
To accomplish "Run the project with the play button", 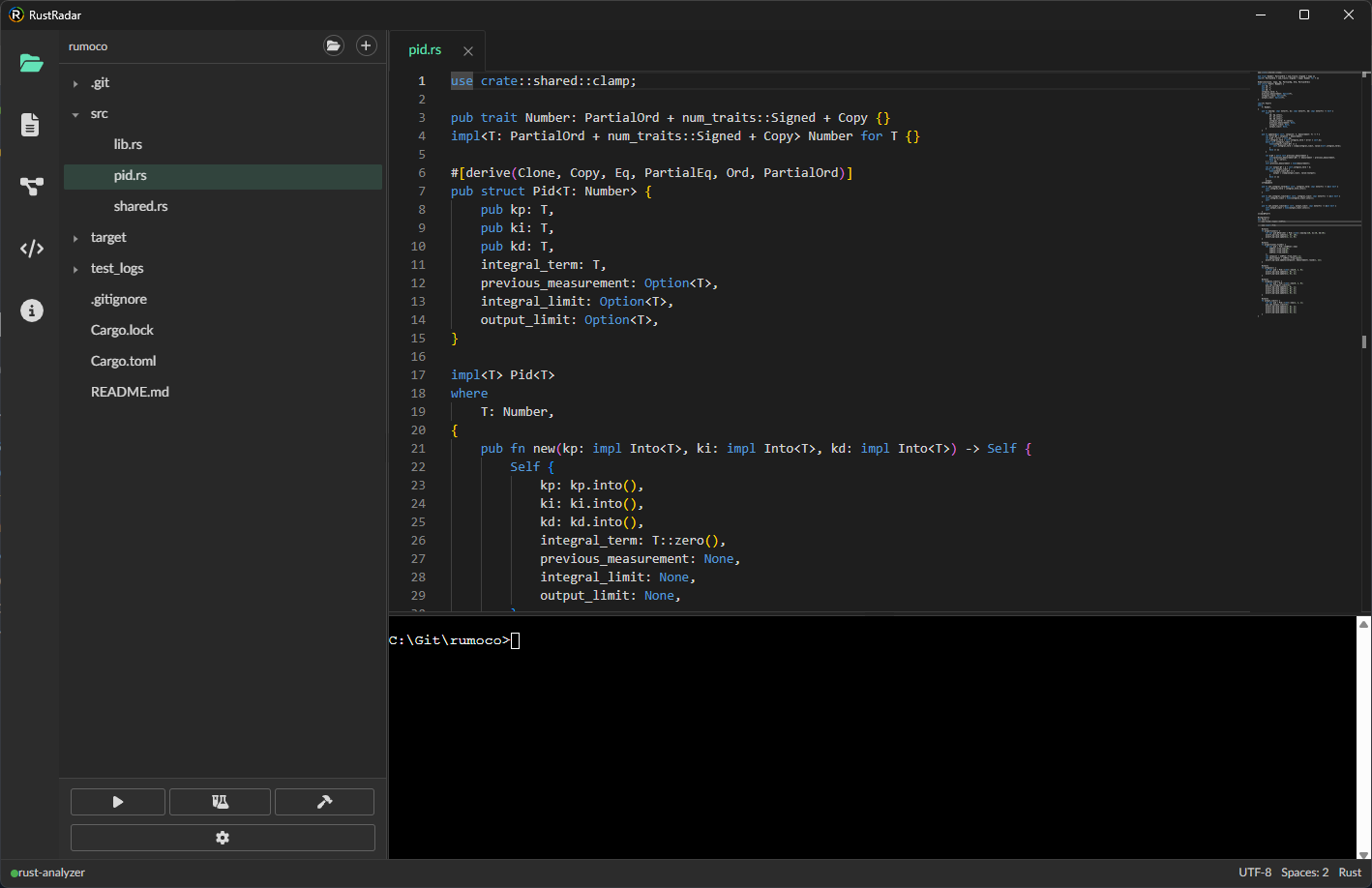I will (118, 802).
